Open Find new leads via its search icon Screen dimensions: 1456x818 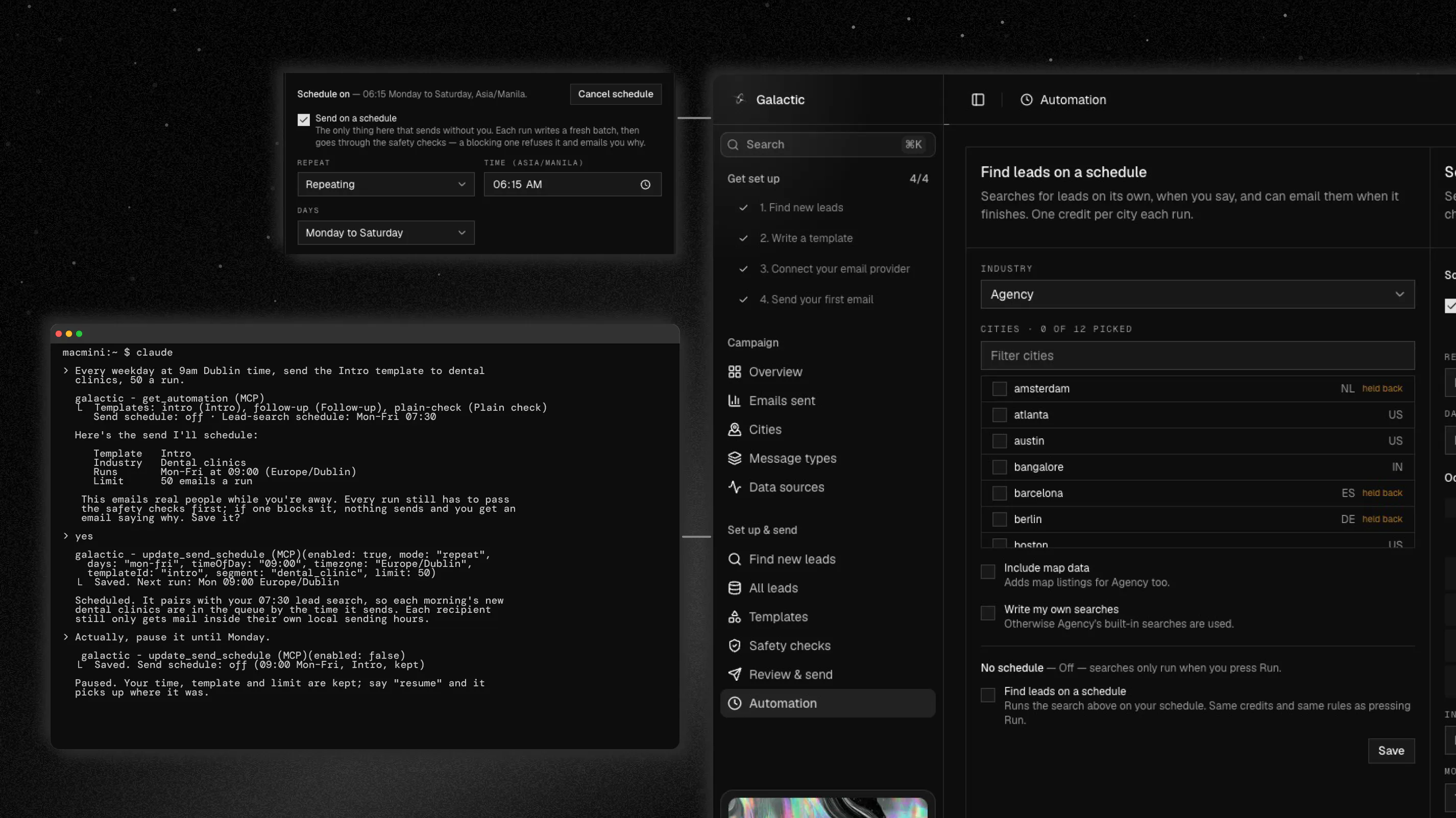click(734, 559)
